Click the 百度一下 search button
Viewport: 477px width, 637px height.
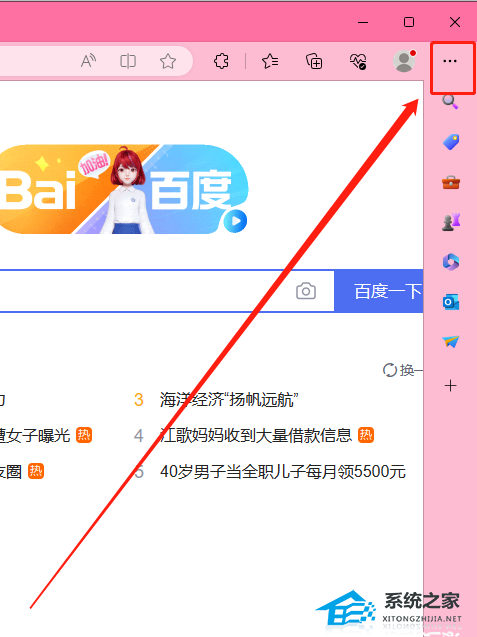click(x=379, y=291)
